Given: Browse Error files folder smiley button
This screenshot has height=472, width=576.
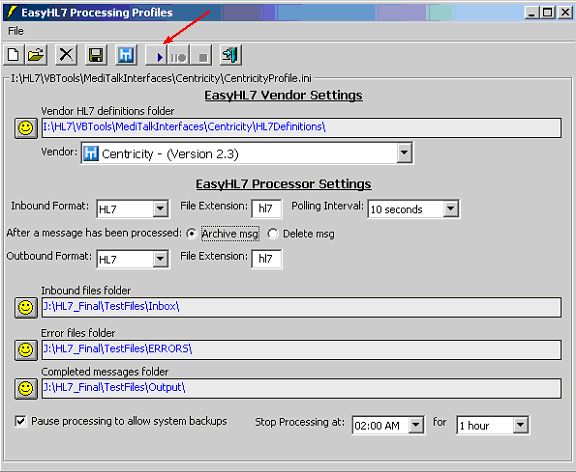Looking at the screenshot, I should click(26, 350).
